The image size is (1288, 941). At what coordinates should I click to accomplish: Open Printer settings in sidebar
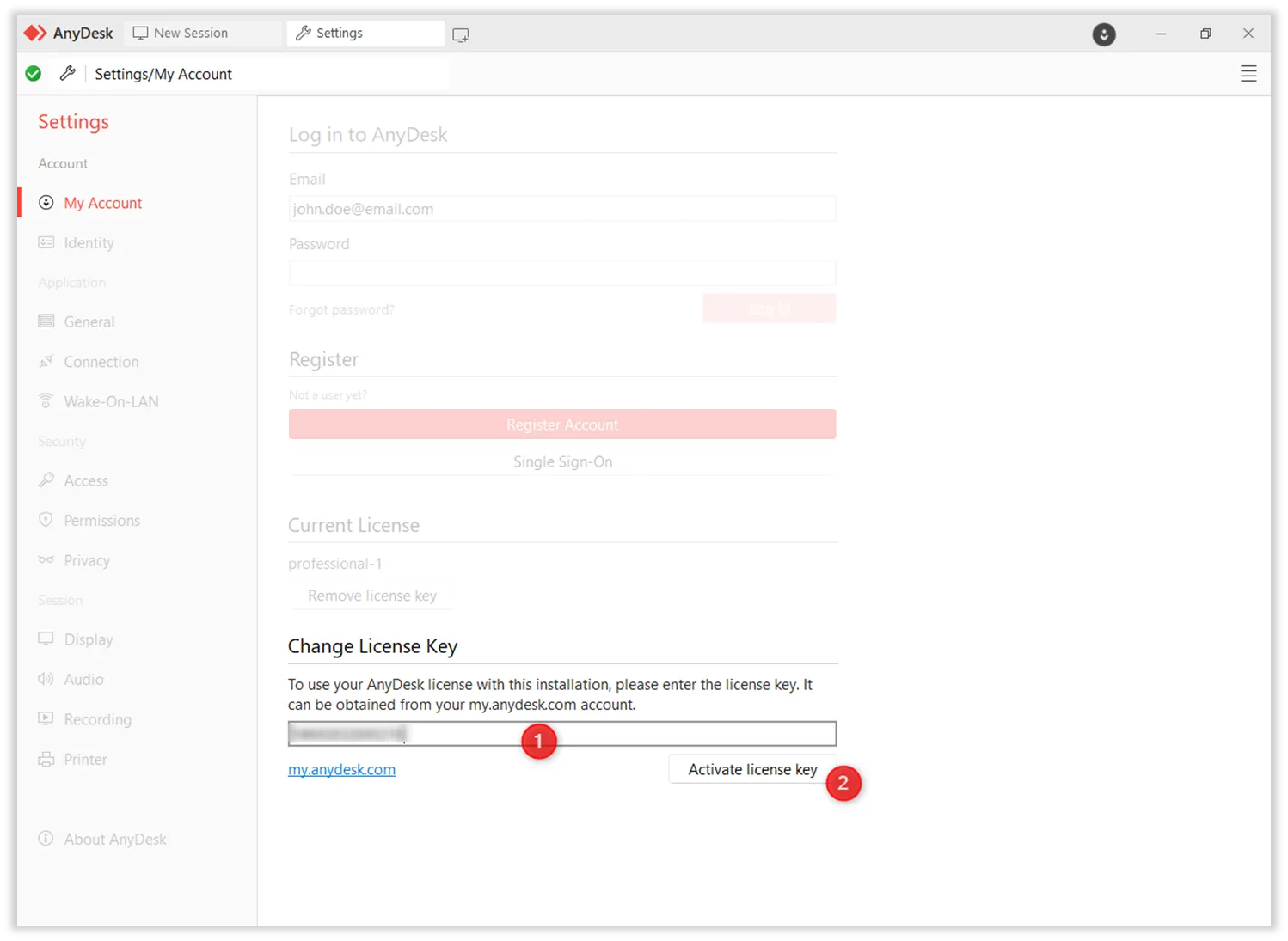coord(85,759)
